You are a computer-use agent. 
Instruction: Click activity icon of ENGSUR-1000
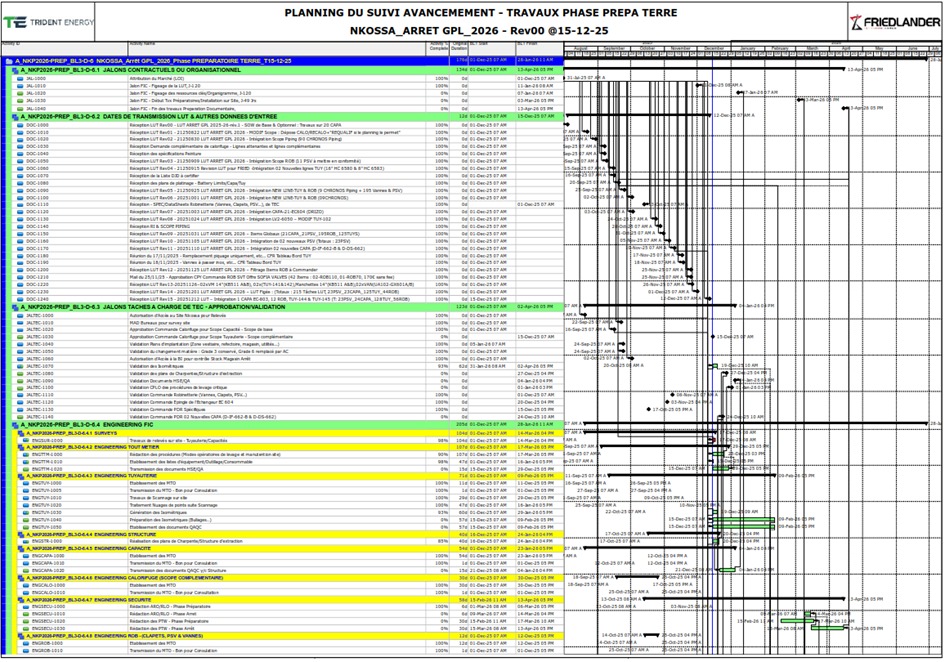26,441
